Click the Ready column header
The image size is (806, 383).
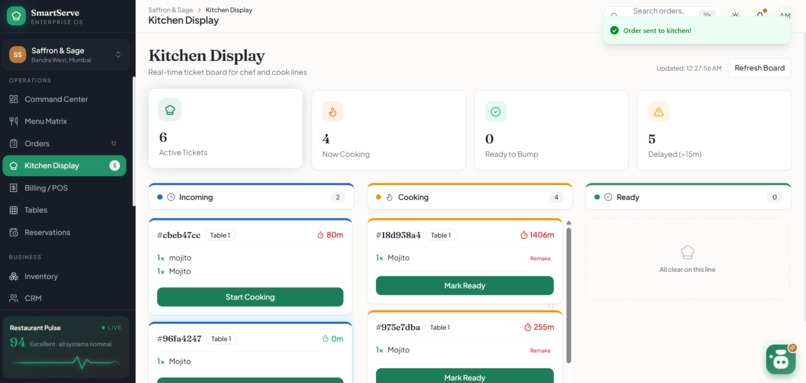pos(688,196)
